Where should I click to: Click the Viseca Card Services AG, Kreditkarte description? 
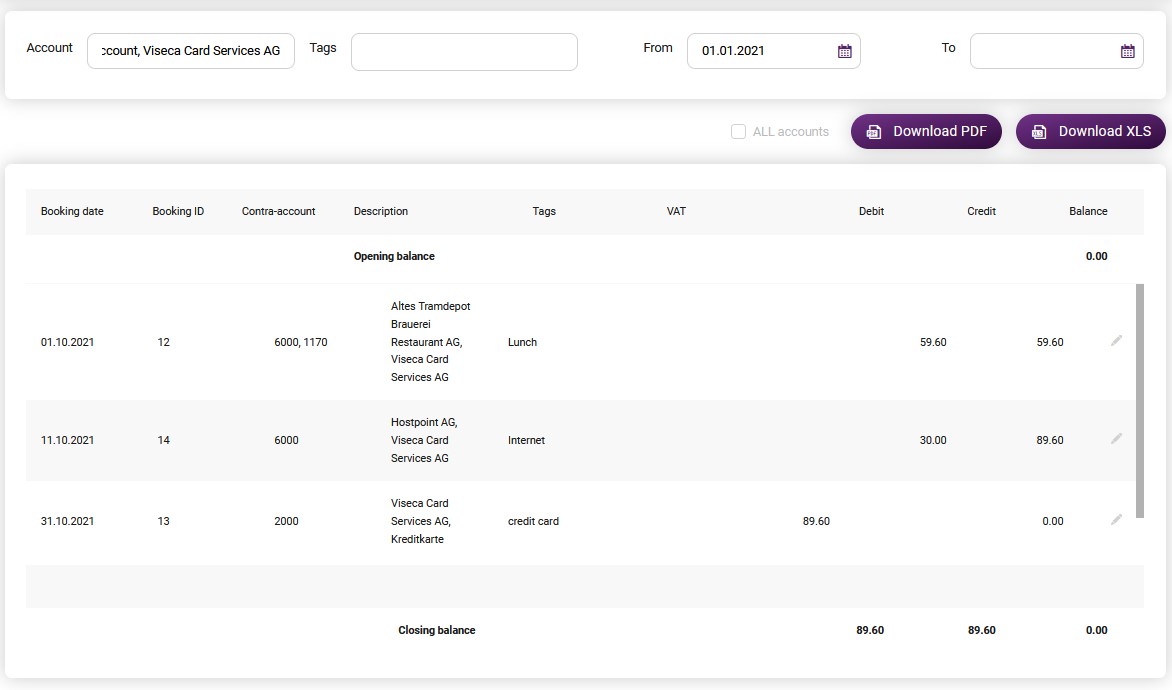(x=421, y=521)
